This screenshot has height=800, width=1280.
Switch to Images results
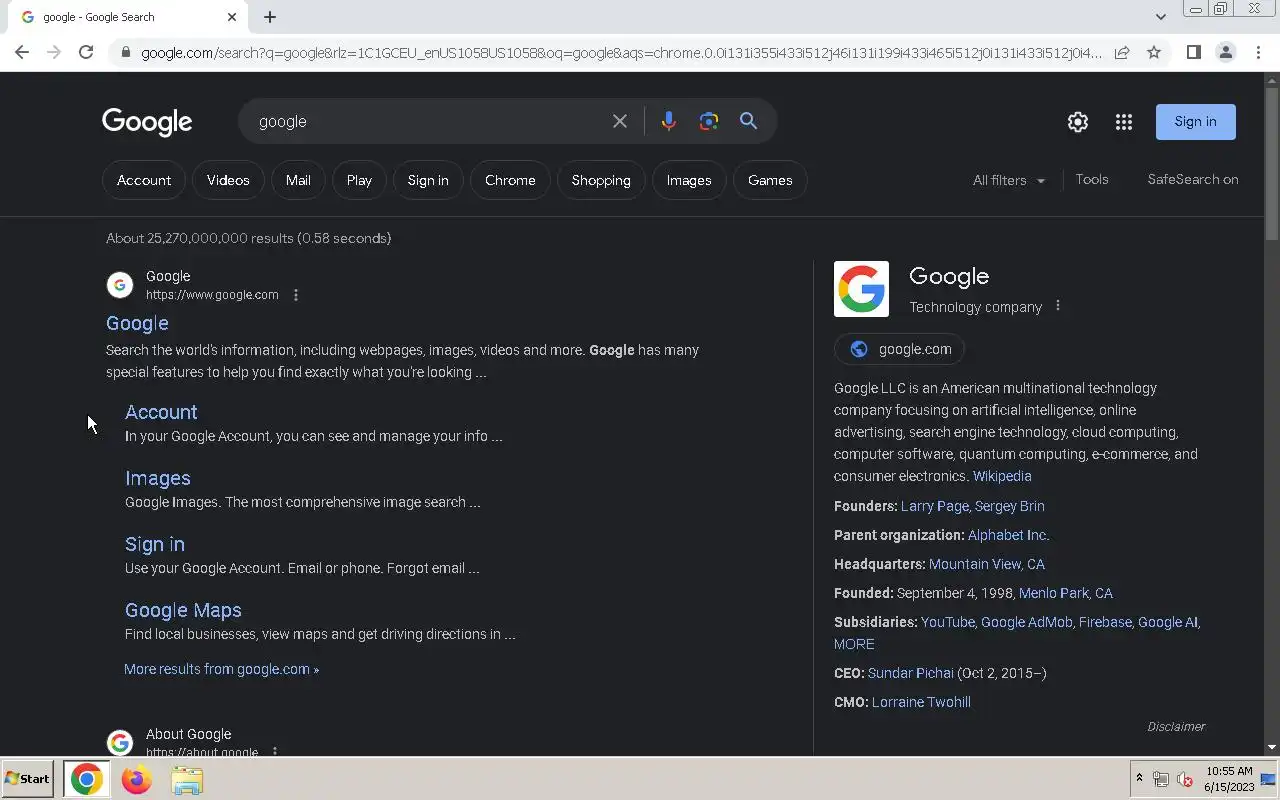point(689,180)
